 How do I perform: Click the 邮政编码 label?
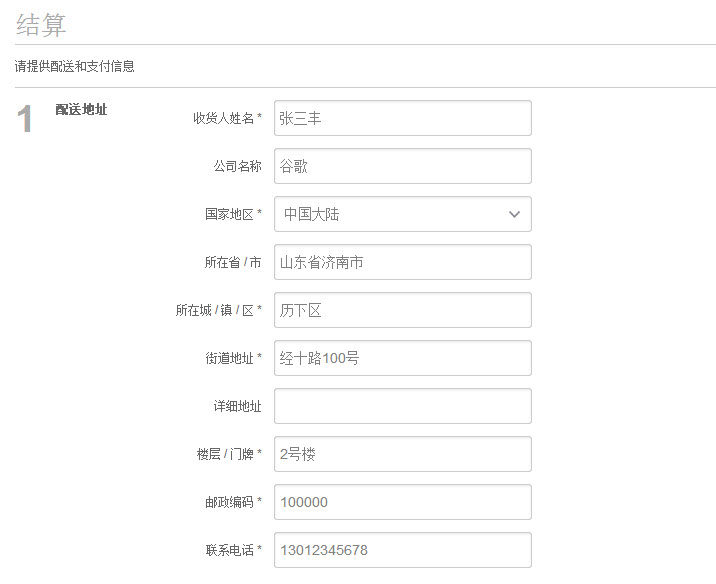click(x=233, y=502)
